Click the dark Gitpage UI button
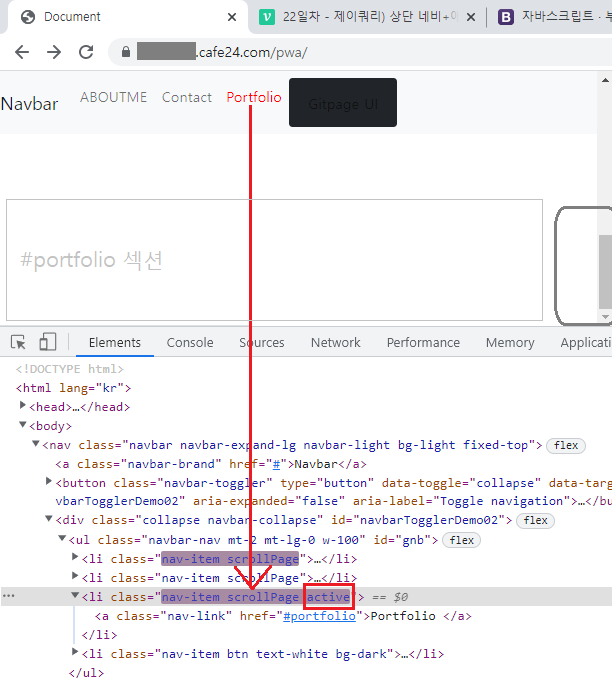The image size is (612, 685). coord(343,103)
